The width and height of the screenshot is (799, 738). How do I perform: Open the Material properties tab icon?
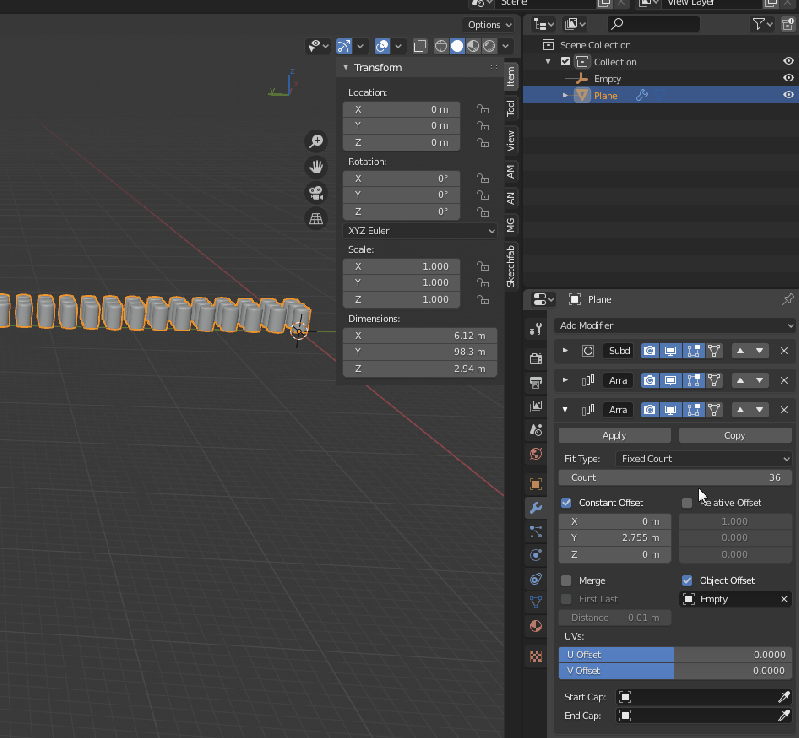pos(536,626)
